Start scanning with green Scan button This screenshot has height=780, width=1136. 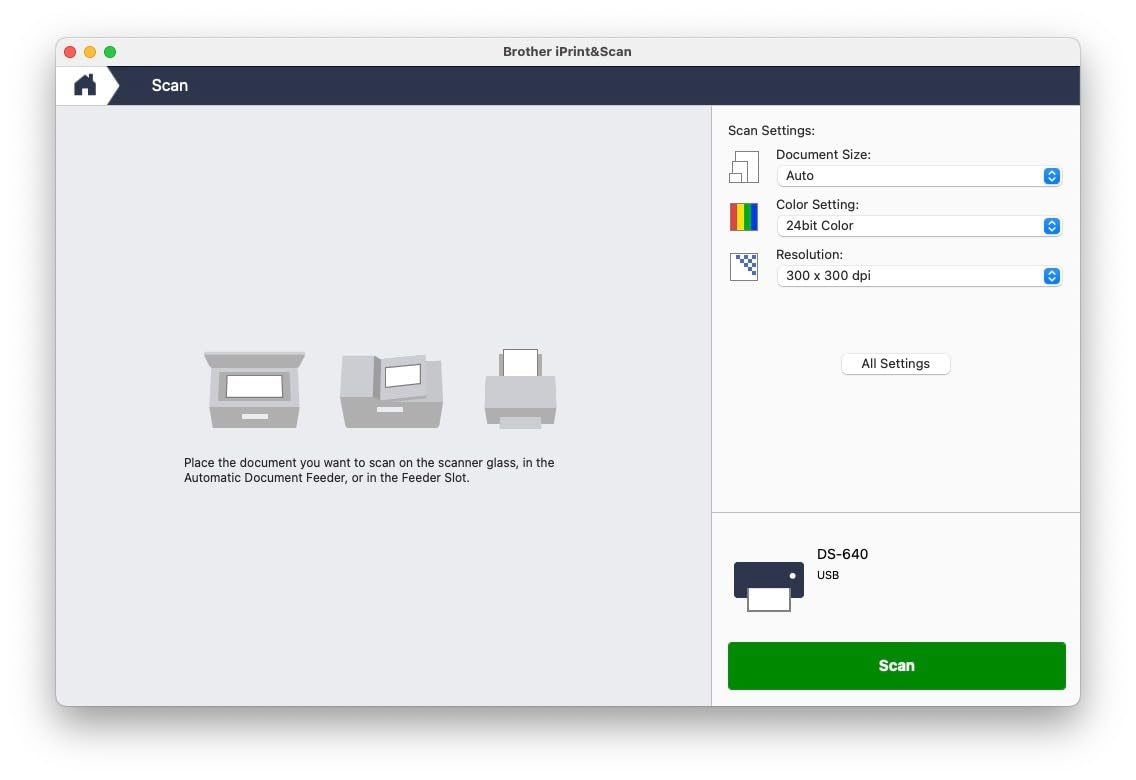click(896, 666)
